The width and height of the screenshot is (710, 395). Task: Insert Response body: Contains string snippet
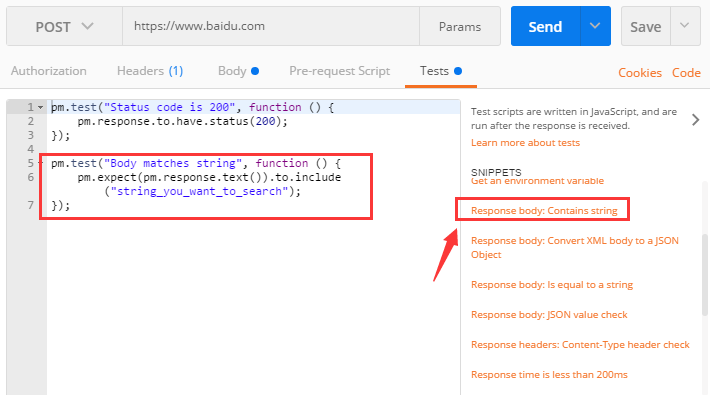pyautogui.click(x=544, y=211)
